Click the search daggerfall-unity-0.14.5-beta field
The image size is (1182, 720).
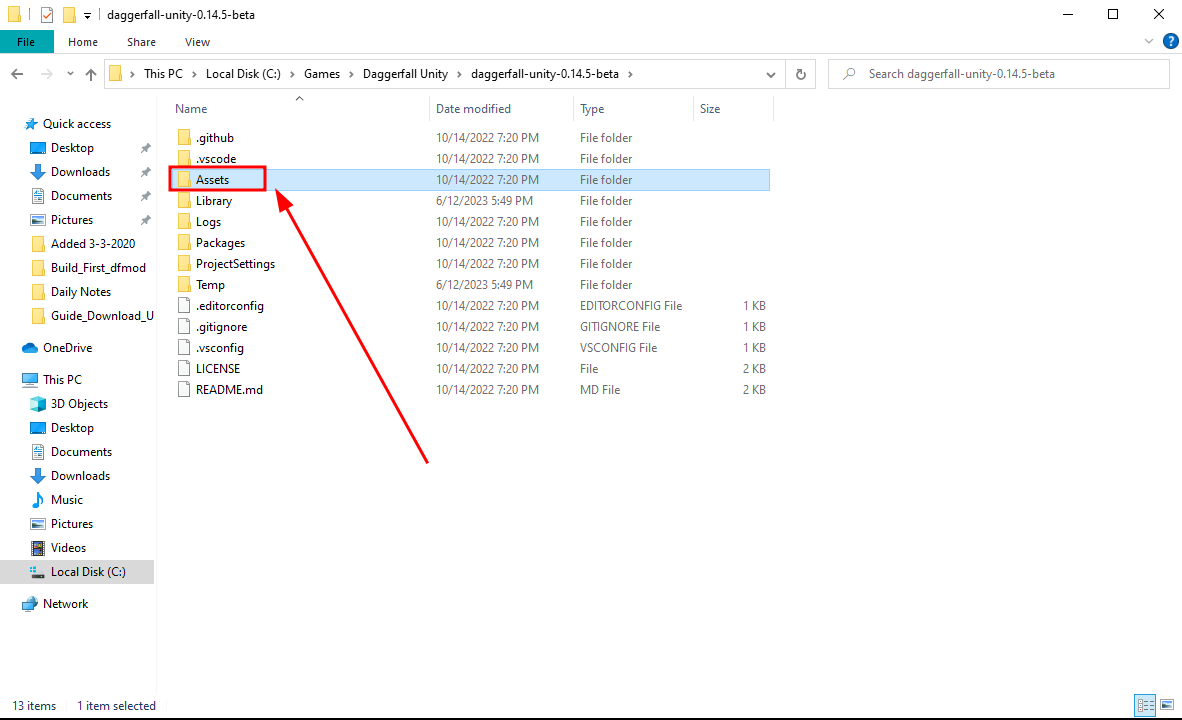tap(999, 74)
